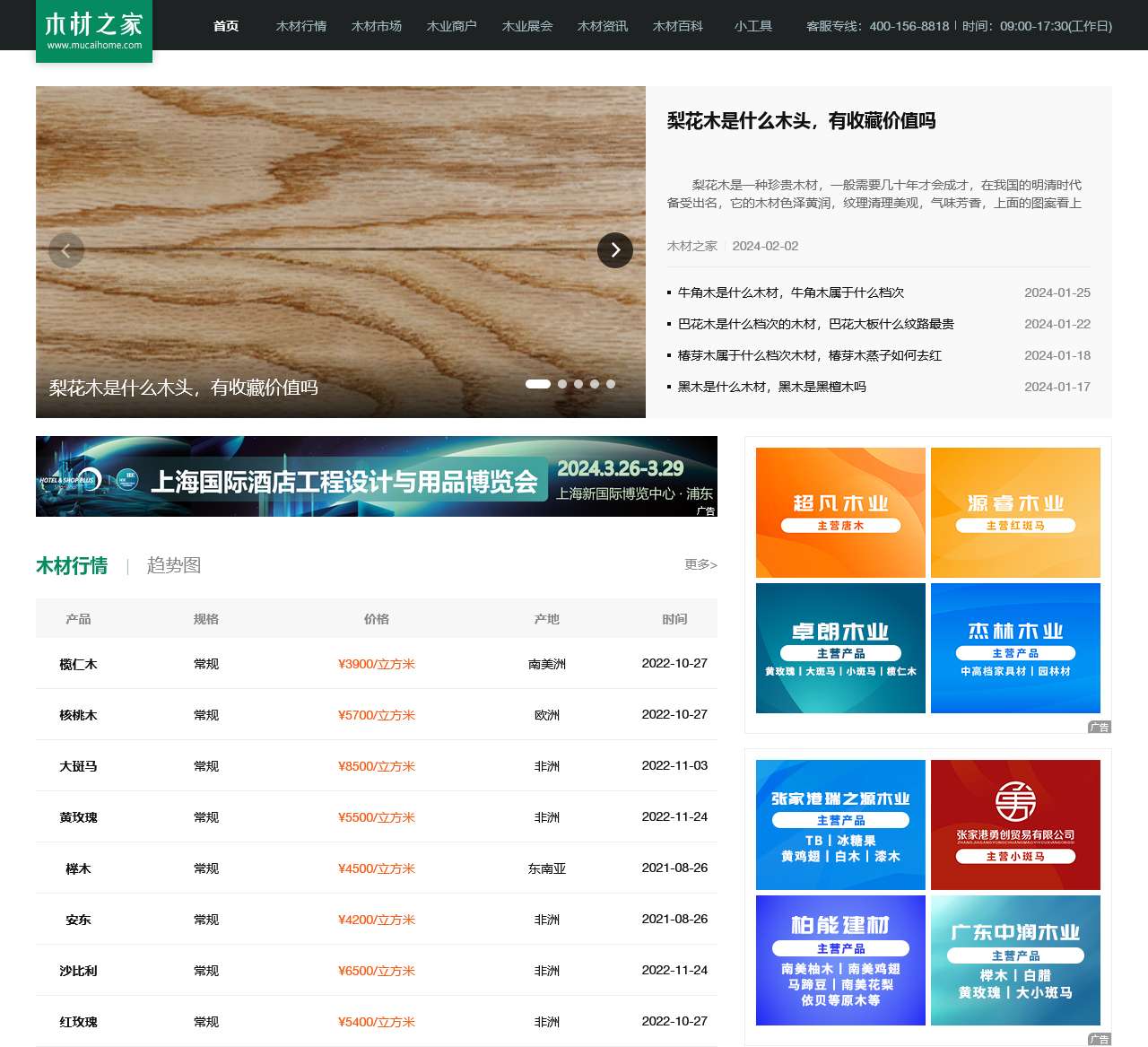This screenshot has width=1148, height=1047.
Task: Select the third carousel indicator dot
Action: tap(578, 384)
